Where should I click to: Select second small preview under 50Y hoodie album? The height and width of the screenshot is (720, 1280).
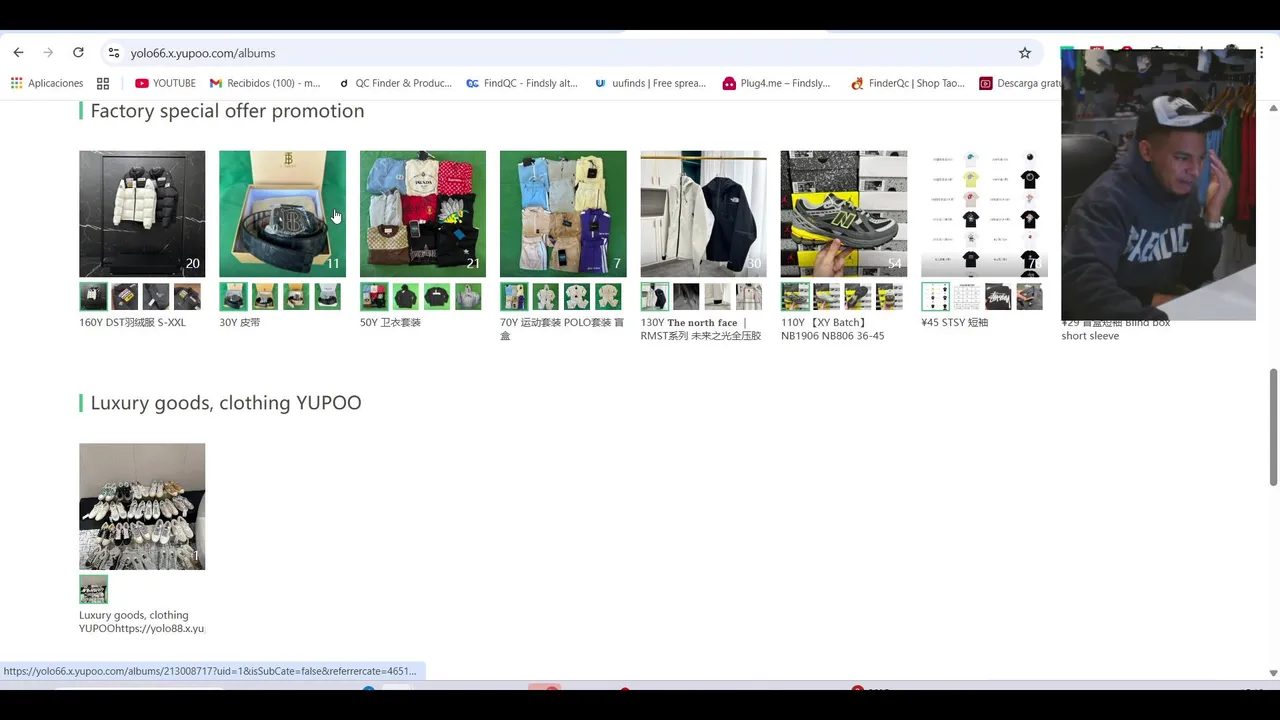coord(406,297)
